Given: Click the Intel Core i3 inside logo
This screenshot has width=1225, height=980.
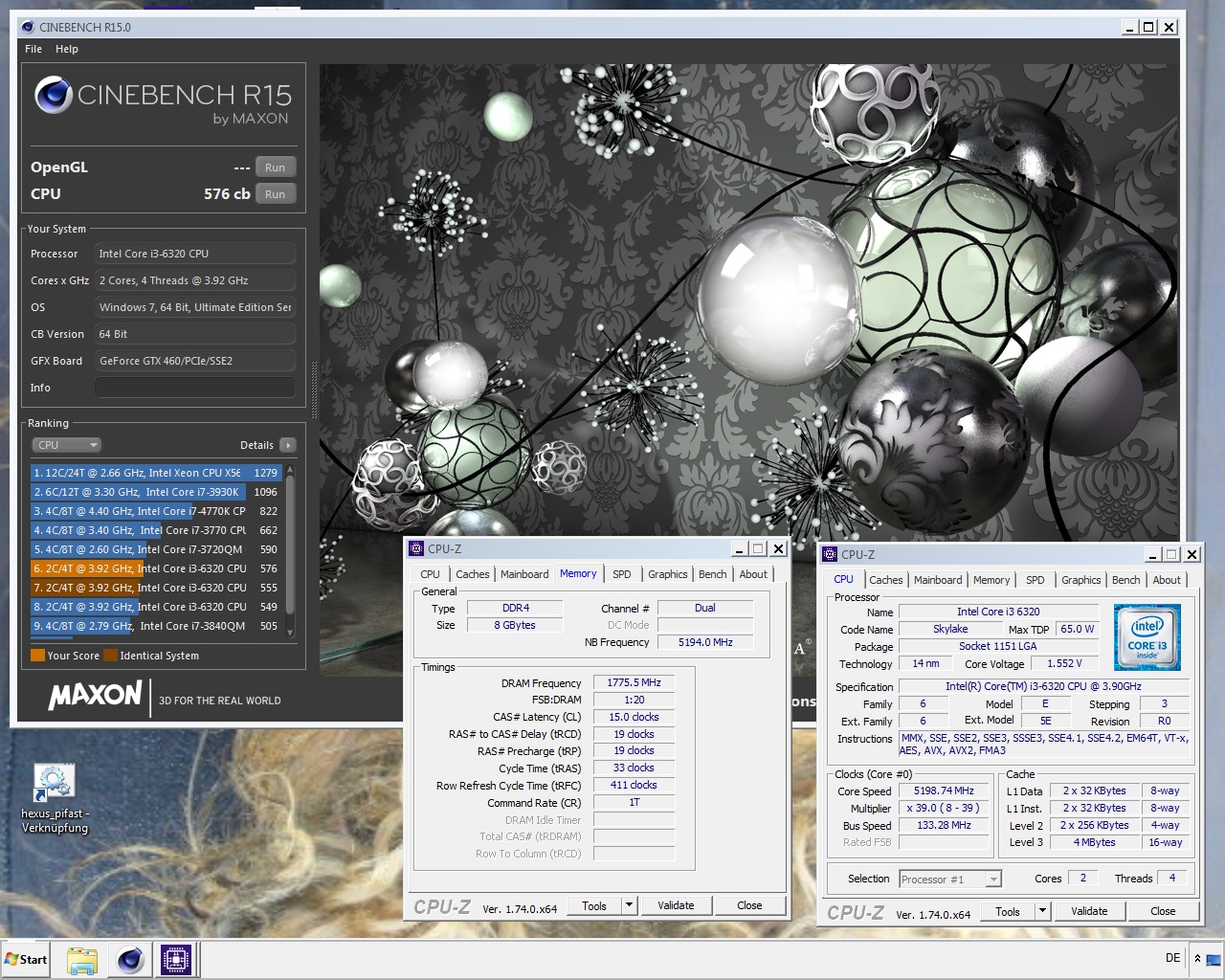Looking at the screenshot, I should click(1147, 637).
